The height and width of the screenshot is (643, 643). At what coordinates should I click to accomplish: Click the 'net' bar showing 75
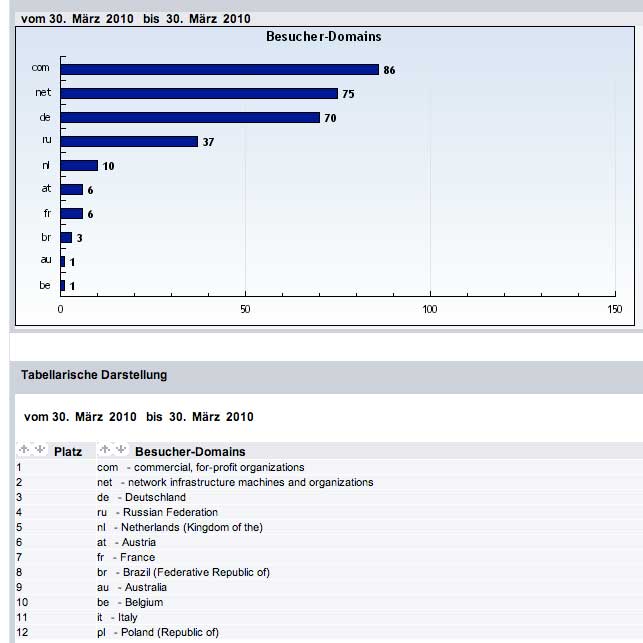point(199,93)
